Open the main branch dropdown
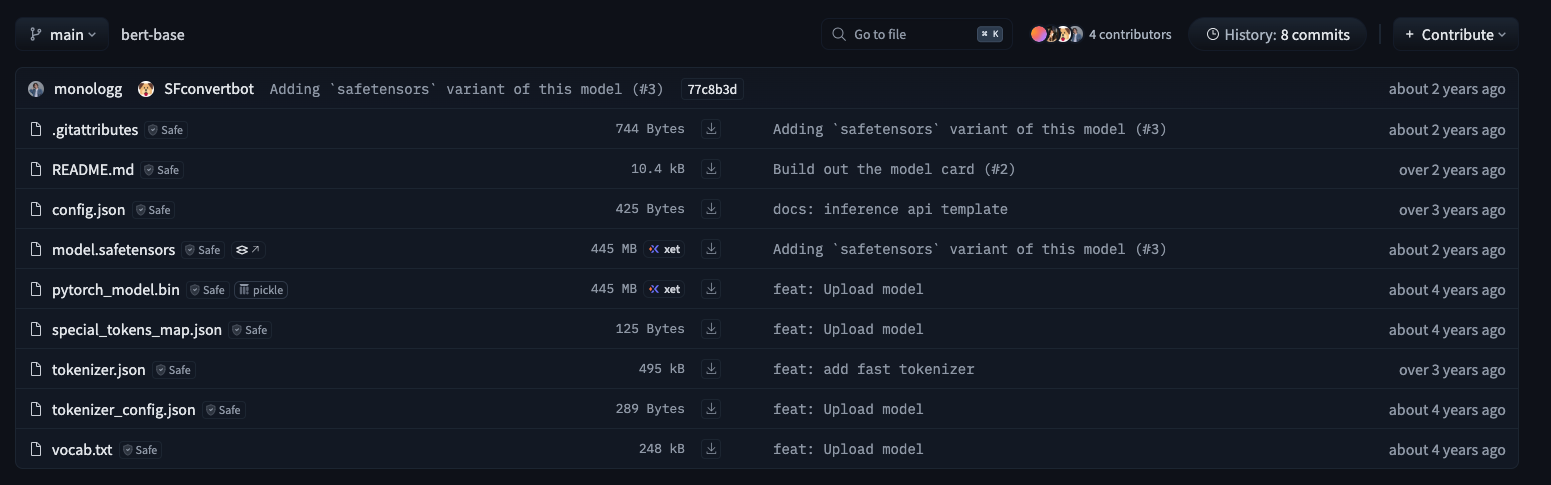1551x485 pixels. click(62, 34)
